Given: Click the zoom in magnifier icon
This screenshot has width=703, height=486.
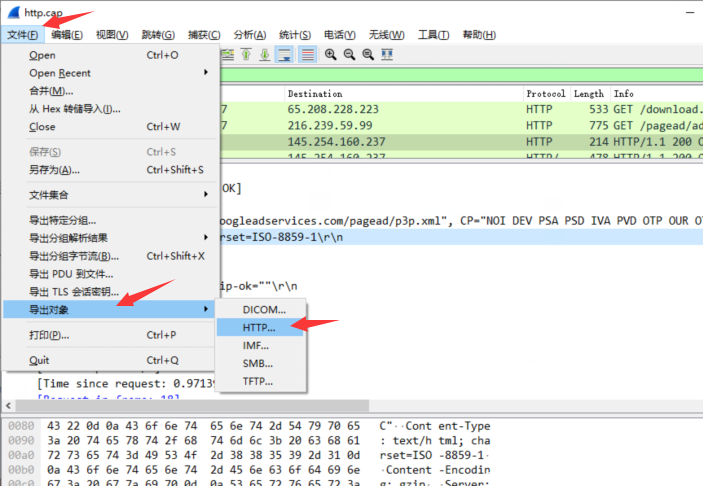Looking at the screenshot, I should click(x=330, y=54).
